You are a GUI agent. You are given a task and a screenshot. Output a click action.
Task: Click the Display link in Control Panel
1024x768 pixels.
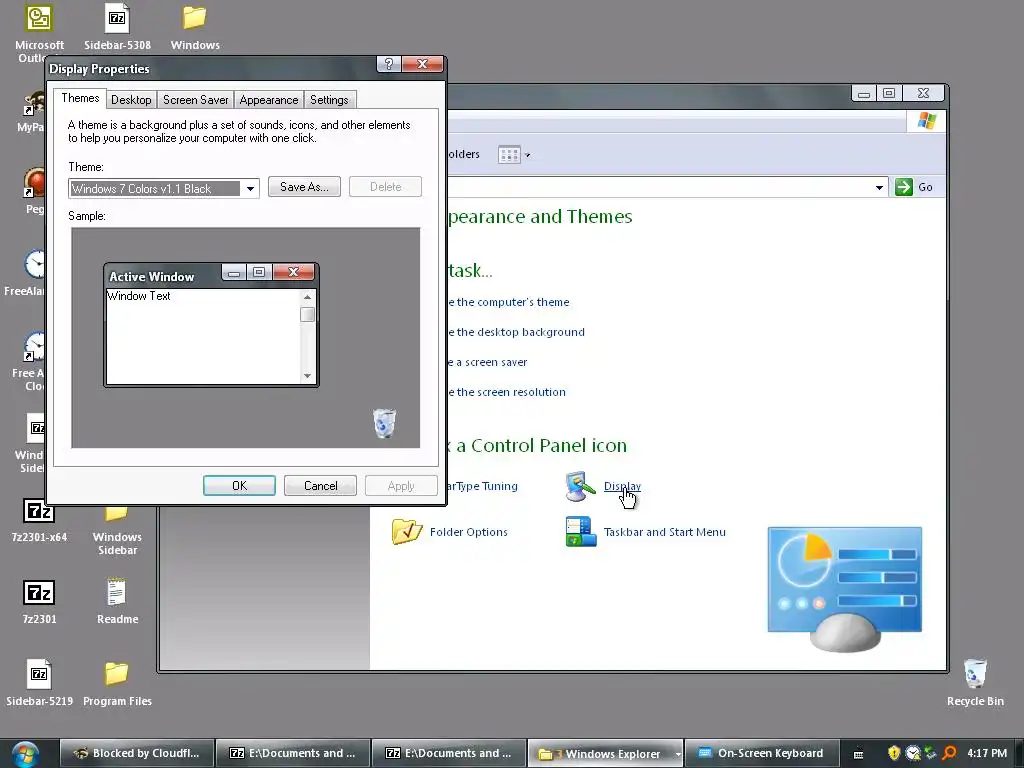coord(622,486)
